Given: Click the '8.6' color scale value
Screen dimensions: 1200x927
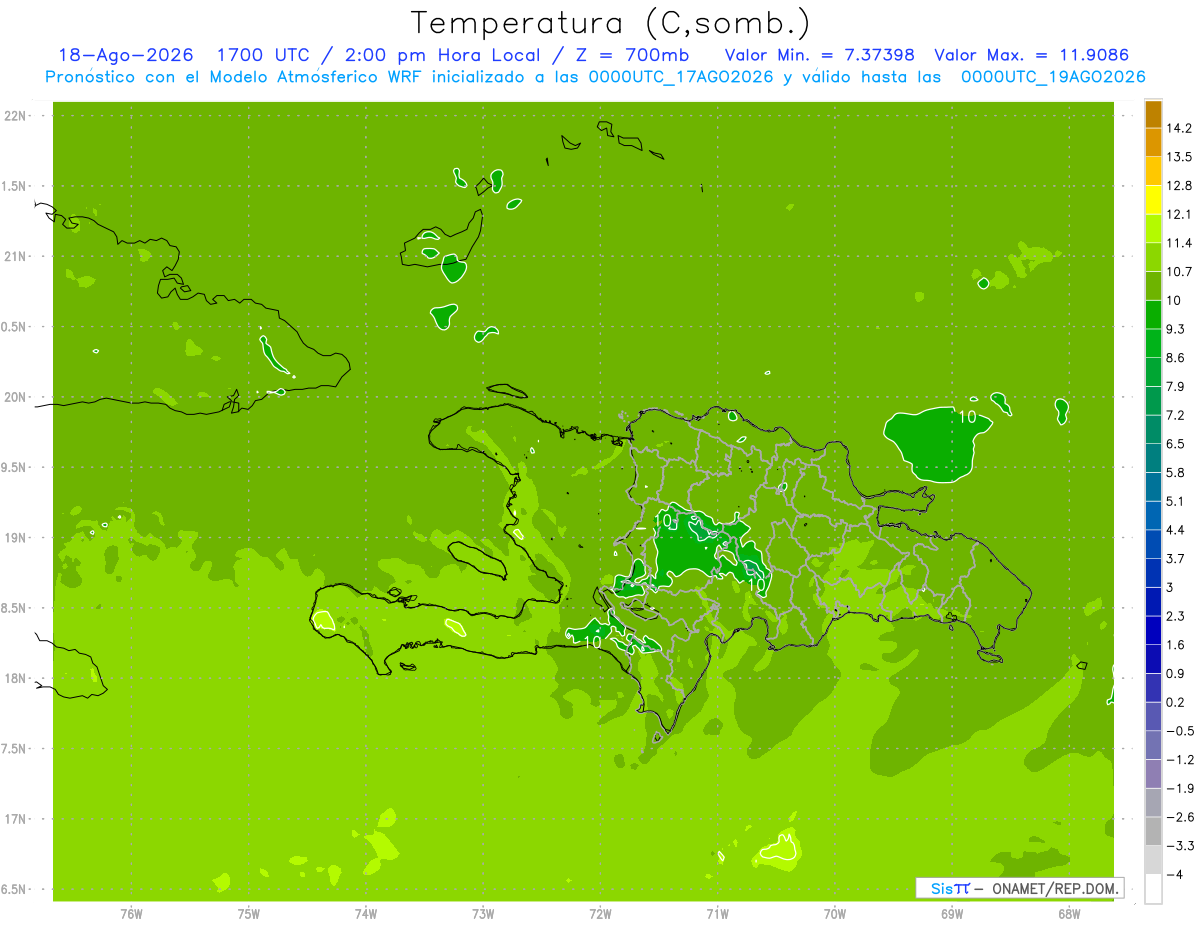Looking at the screenshot, I should click(1175, 357).
